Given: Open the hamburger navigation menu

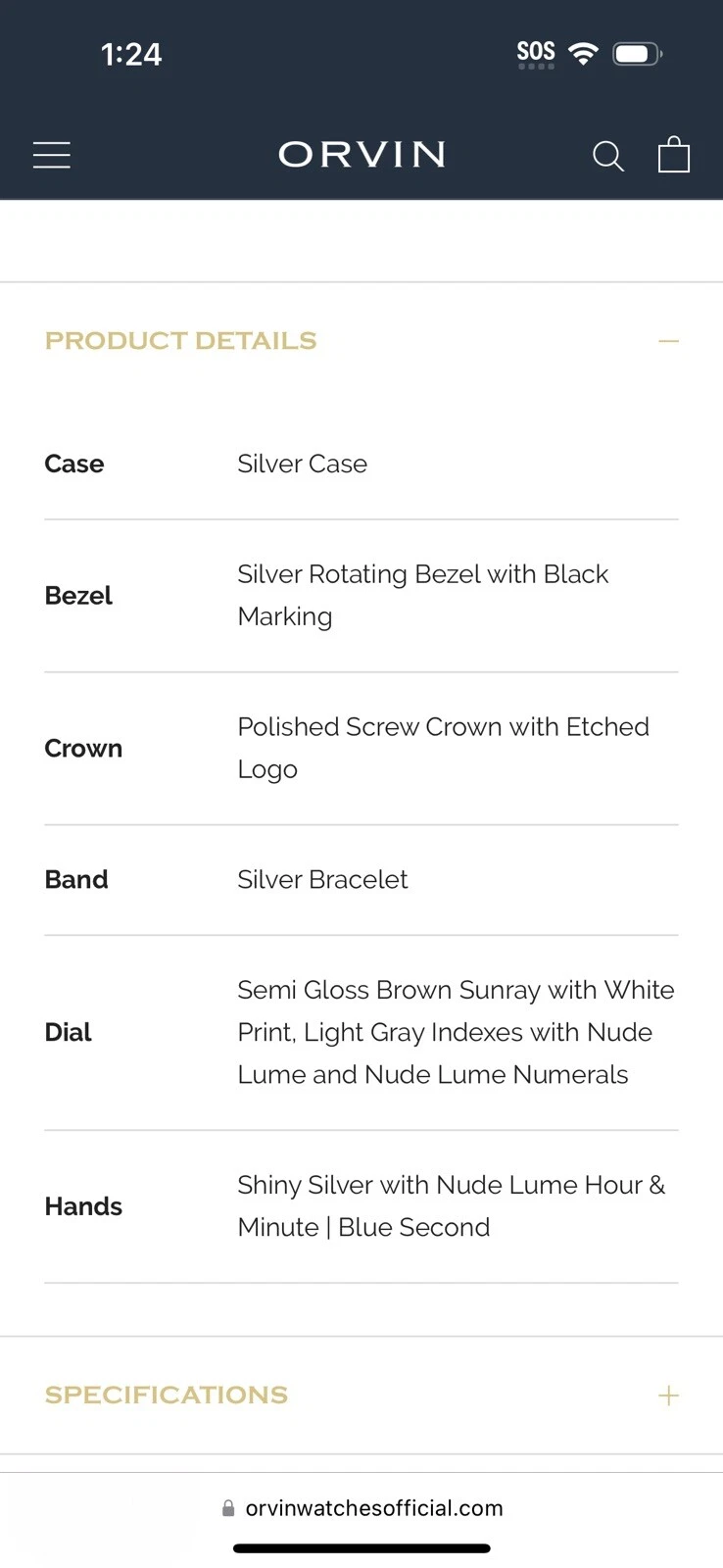Looking at the screenshot, I should [x=52, y=155].
